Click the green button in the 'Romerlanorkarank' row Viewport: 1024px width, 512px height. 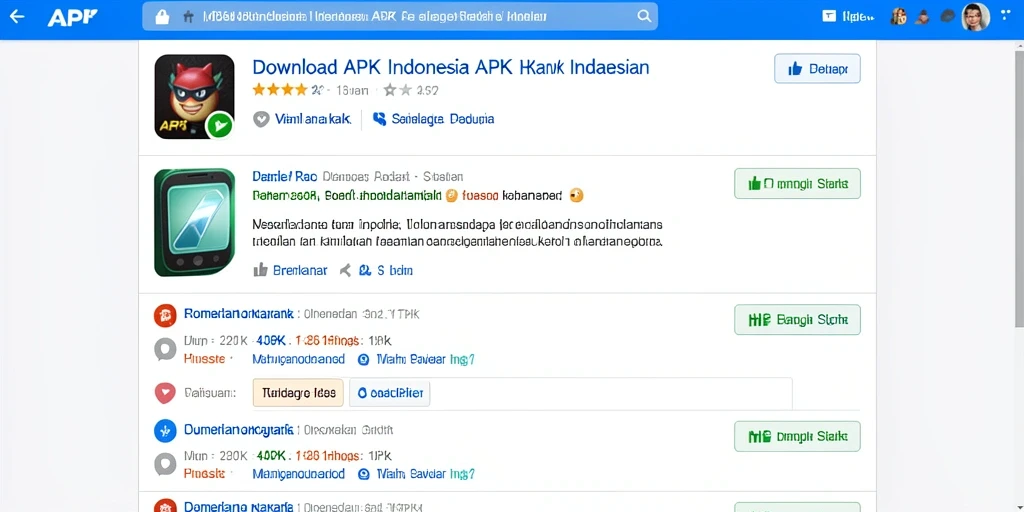click(797, 319)
